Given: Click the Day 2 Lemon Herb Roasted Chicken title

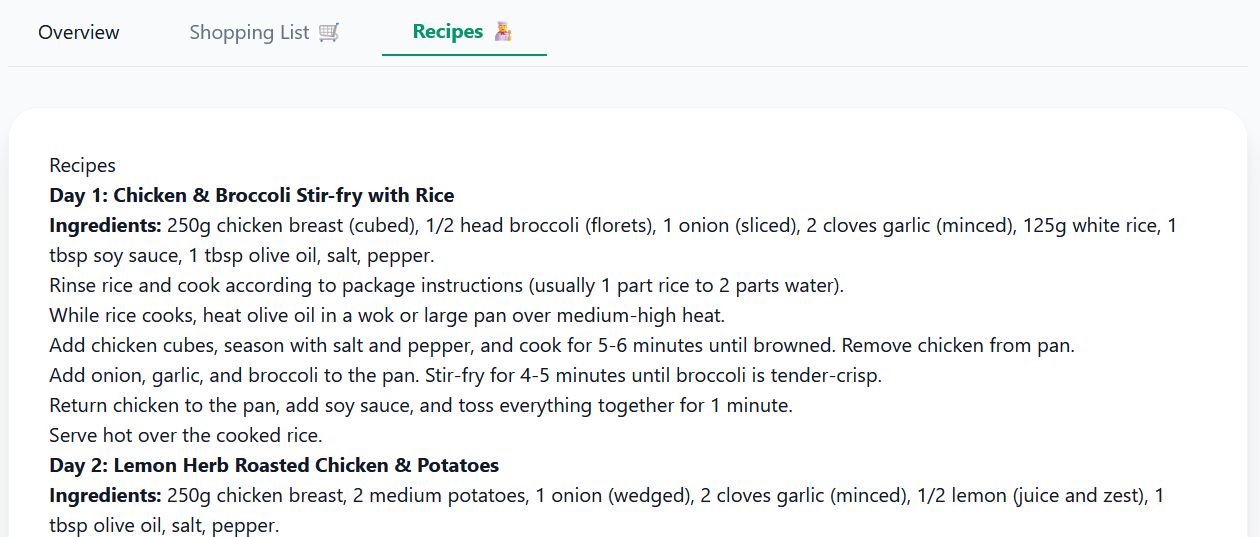Looking at the screenshot, I should point(274,465).
